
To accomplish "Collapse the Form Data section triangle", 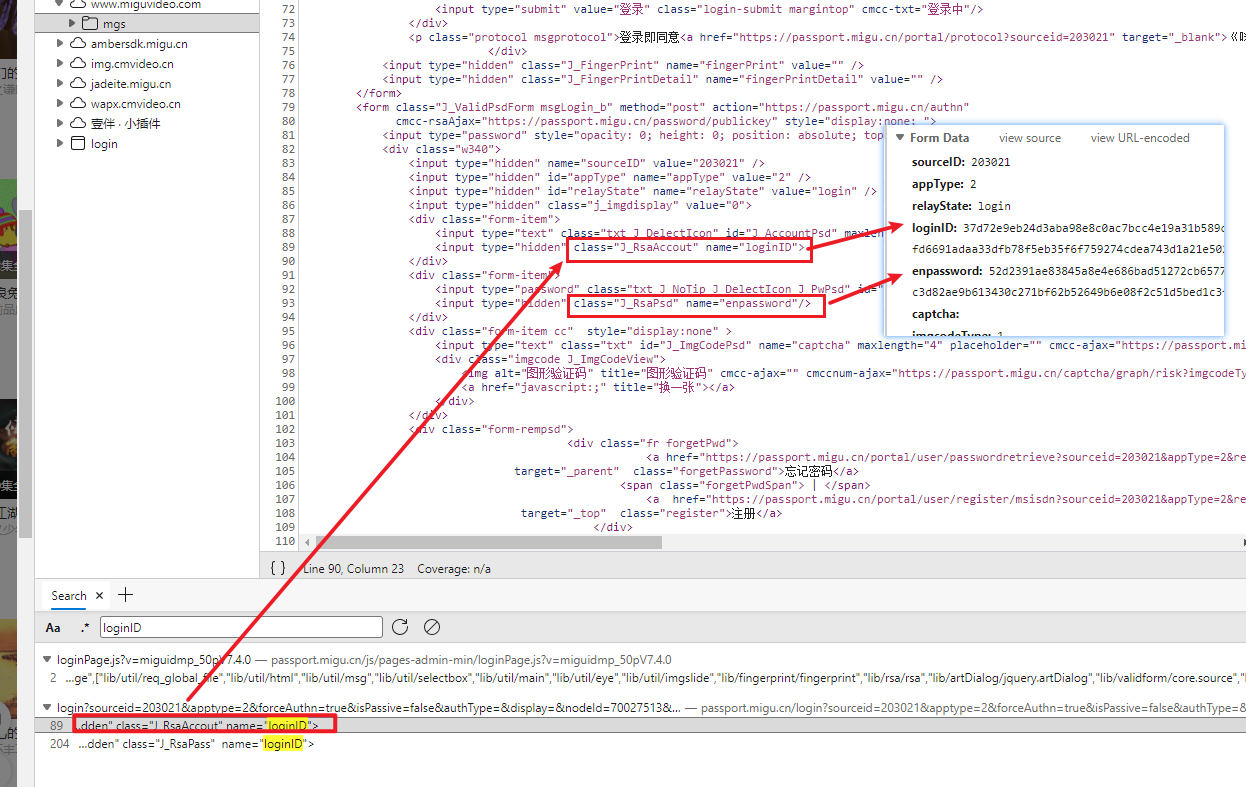I will click(x=900, y=138).
